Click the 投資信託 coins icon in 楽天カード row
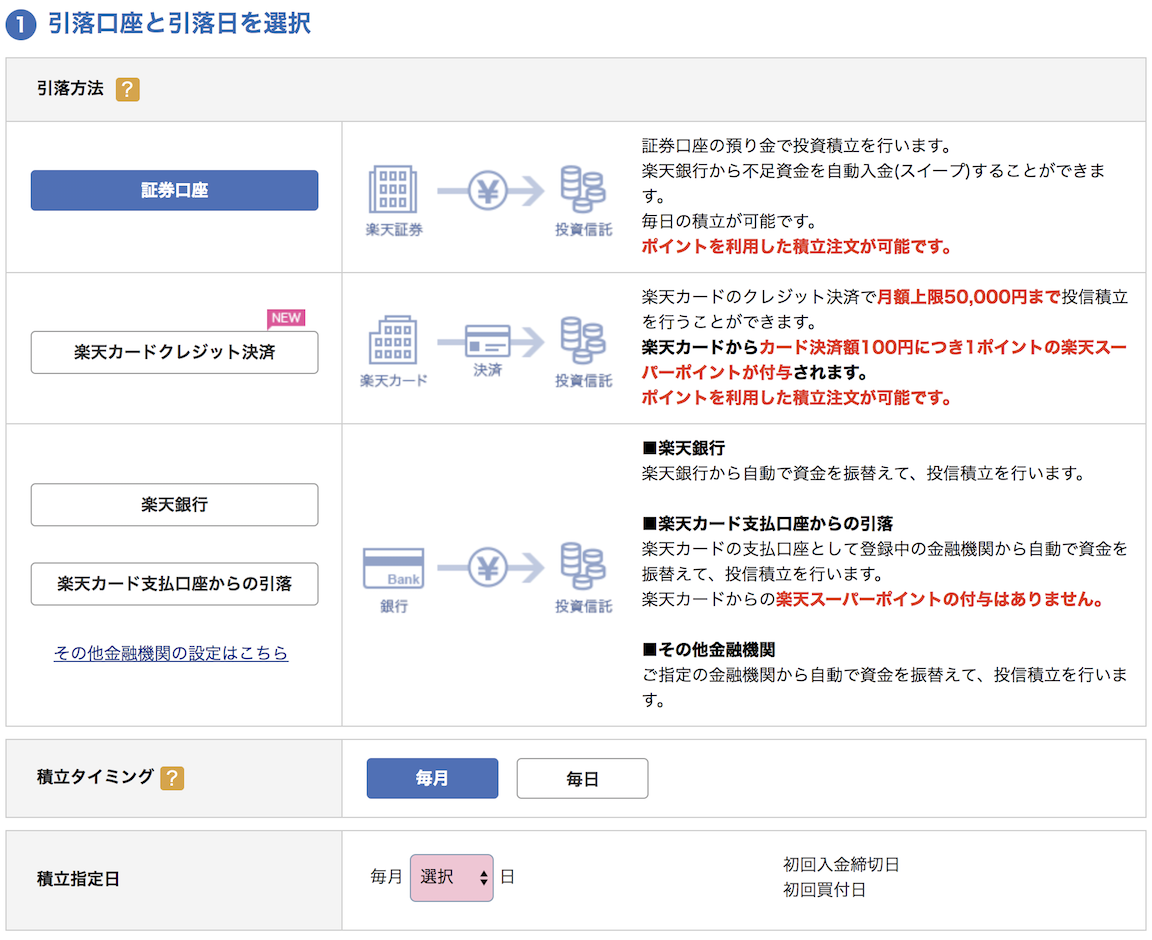The height and width of the screenshot is (940, 1152). coord(583,340)
